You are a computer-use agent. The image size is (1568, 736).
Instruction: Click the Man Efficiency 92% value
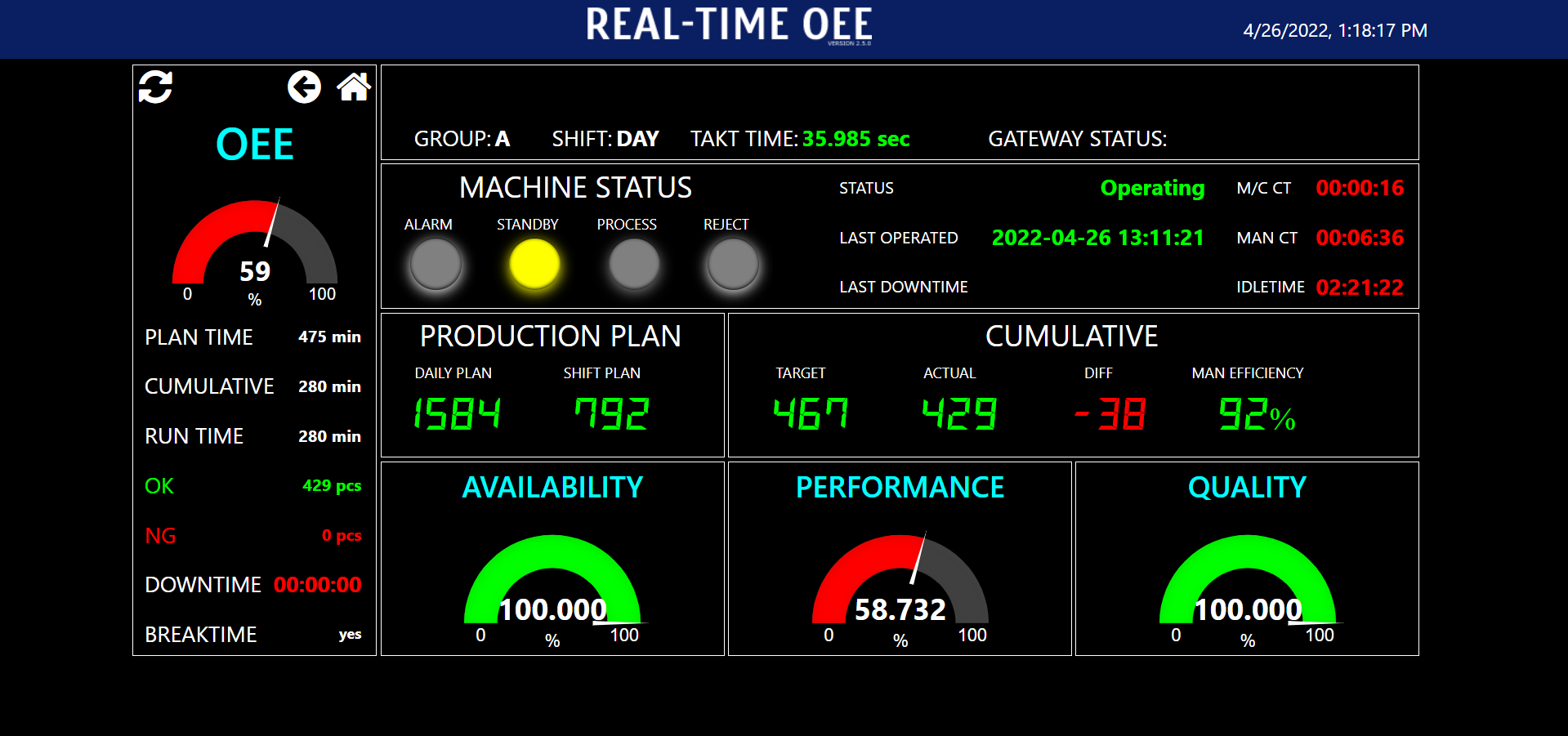tap(1257, 414)
